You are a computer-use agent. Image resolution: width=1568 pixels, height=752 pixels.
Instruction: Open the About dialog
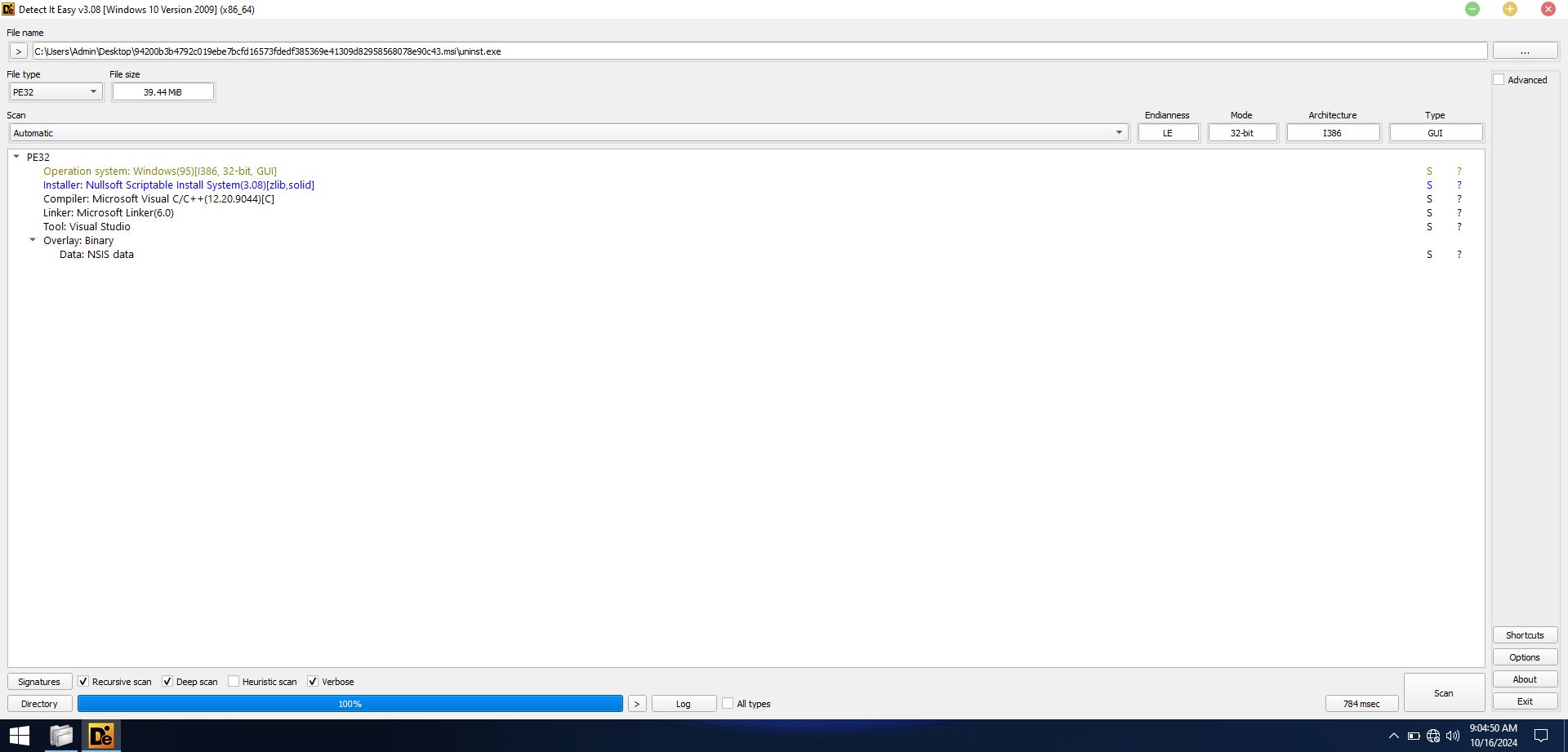[x=1525, y=679]
